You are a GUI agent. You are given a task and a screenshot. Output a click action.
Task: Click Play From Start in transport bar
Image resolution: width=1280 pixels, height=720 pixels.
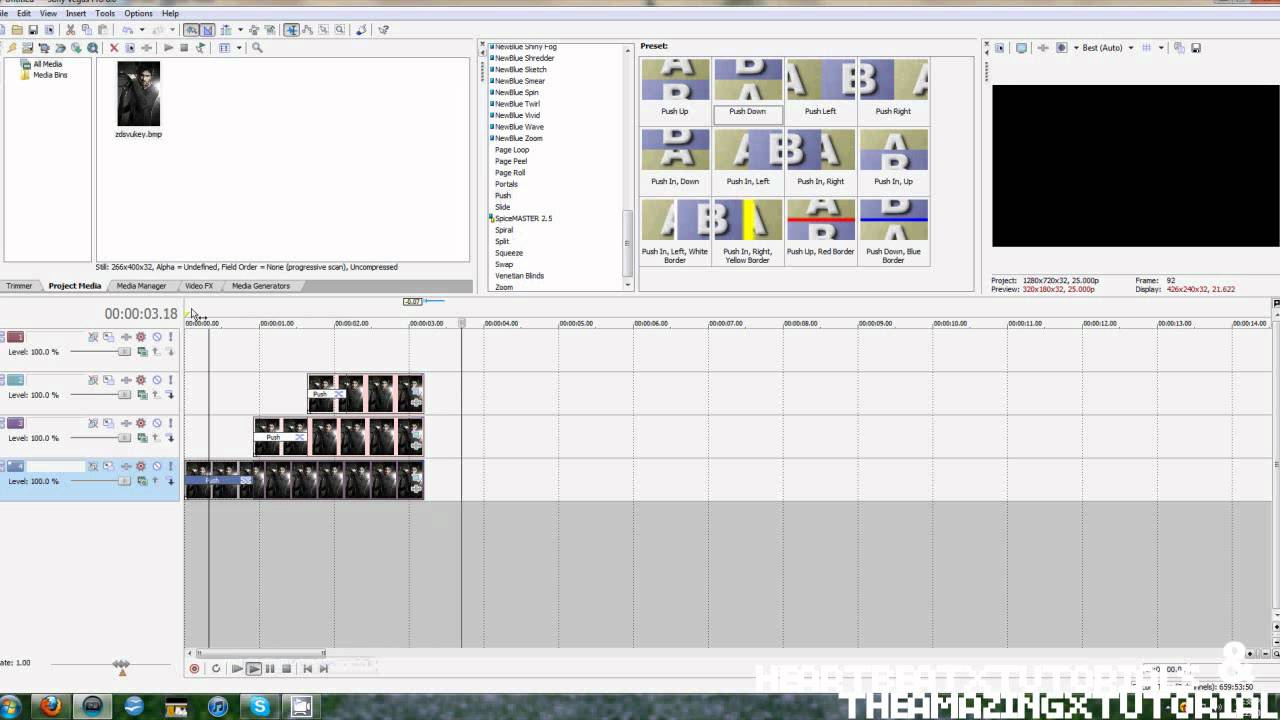pyautogui.click(x=237, y=668)
